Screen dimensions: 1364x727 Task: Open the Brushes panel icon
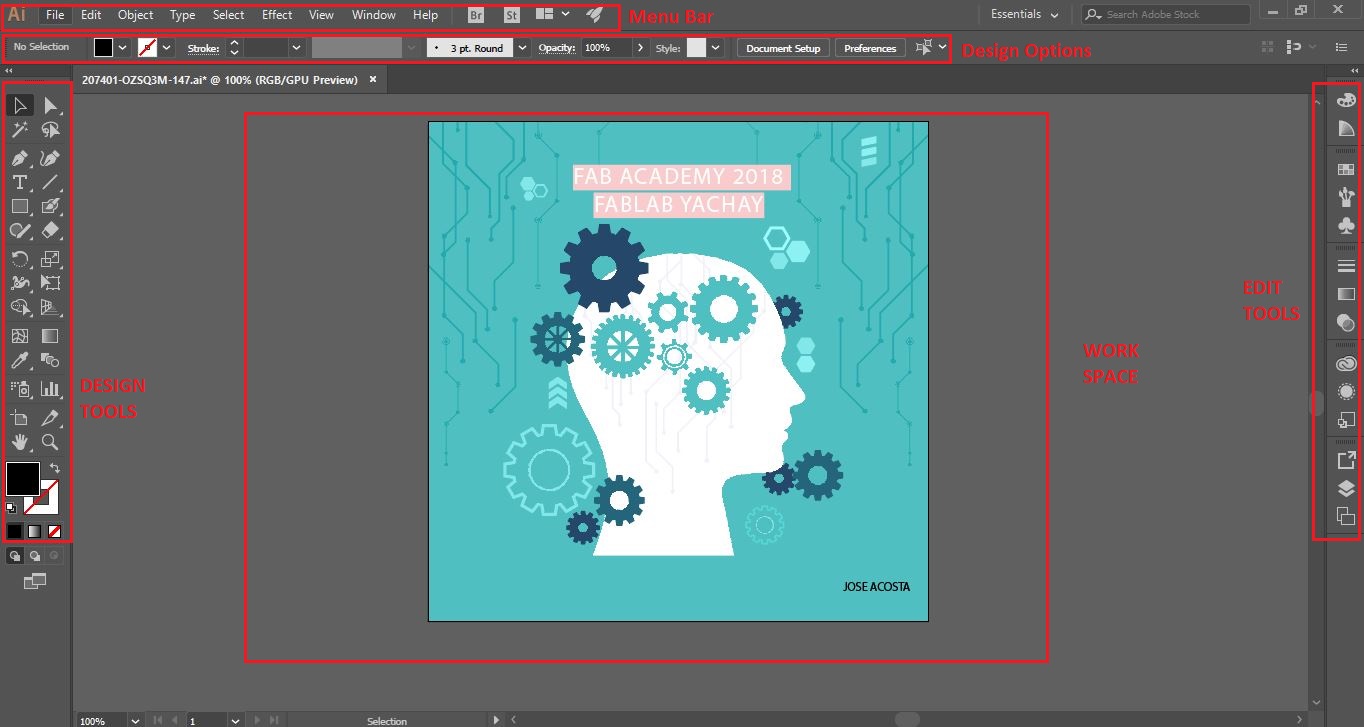point(1346,196)
